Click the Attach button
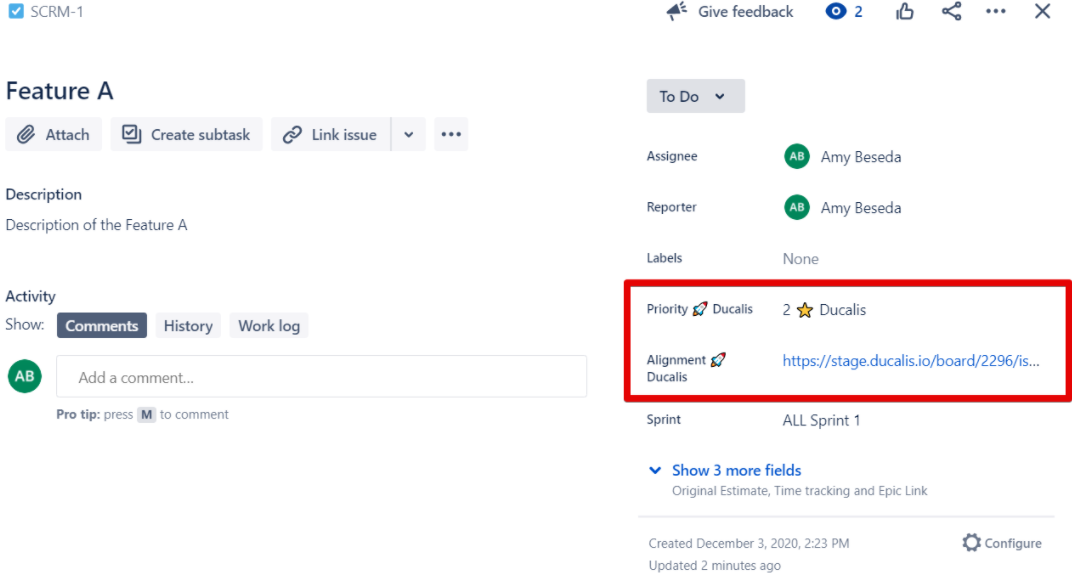 (x=54, y=135)
